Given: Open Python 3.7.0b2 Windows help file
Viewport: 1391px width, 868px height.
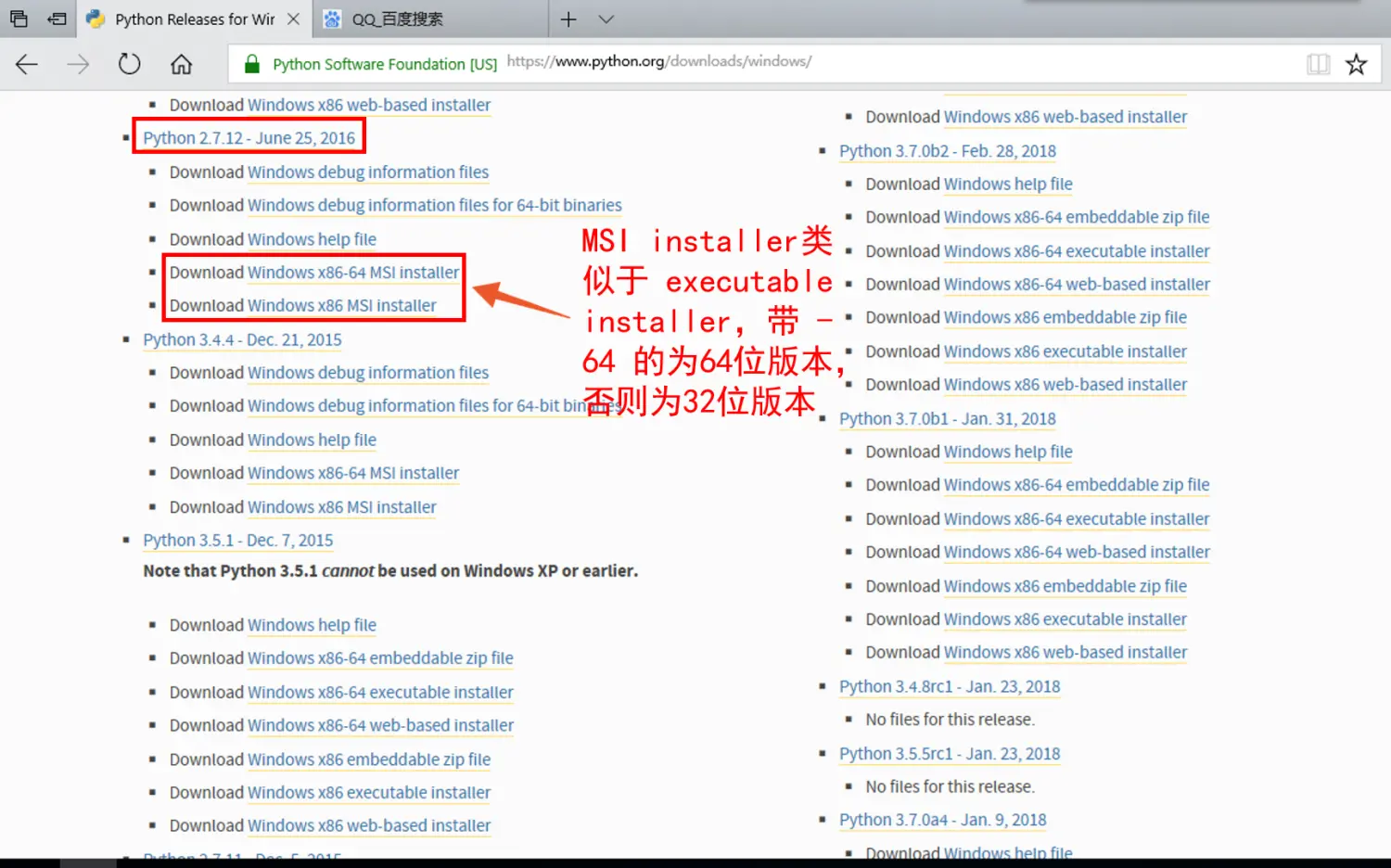Looking at the screenshot, I should point(1008,185).
